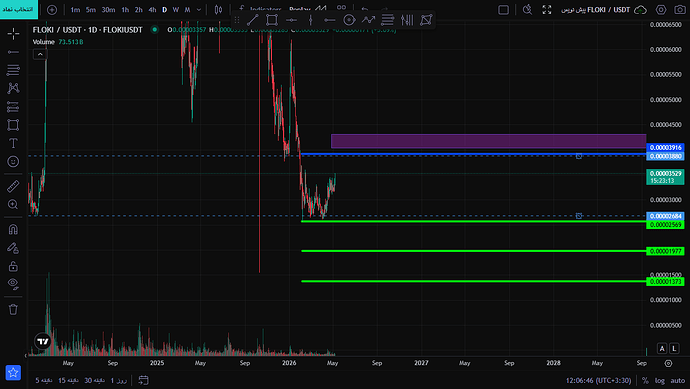The width and height of the screenshot is (690, 389).
Task: Select the Text annotation tool
Action: (13, 143)
